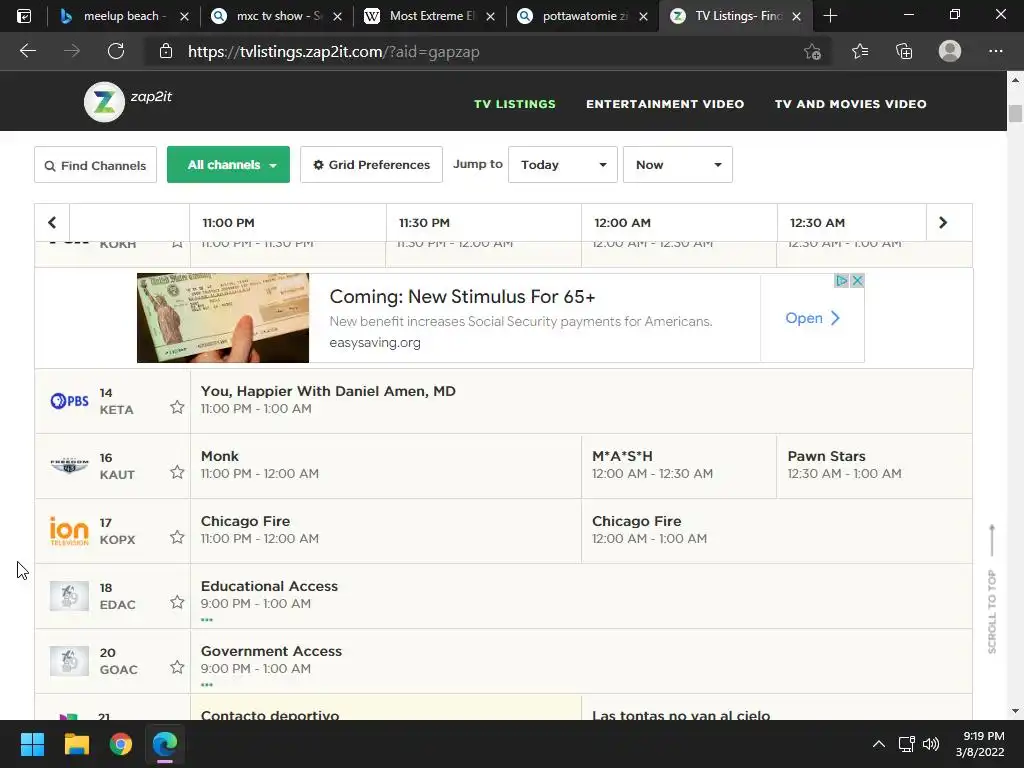Image resolution: width=1024 pixels, height=768 pixels.
Task: Switch to the Most Extreme Wikipedia tab
Action: [429, 16]
